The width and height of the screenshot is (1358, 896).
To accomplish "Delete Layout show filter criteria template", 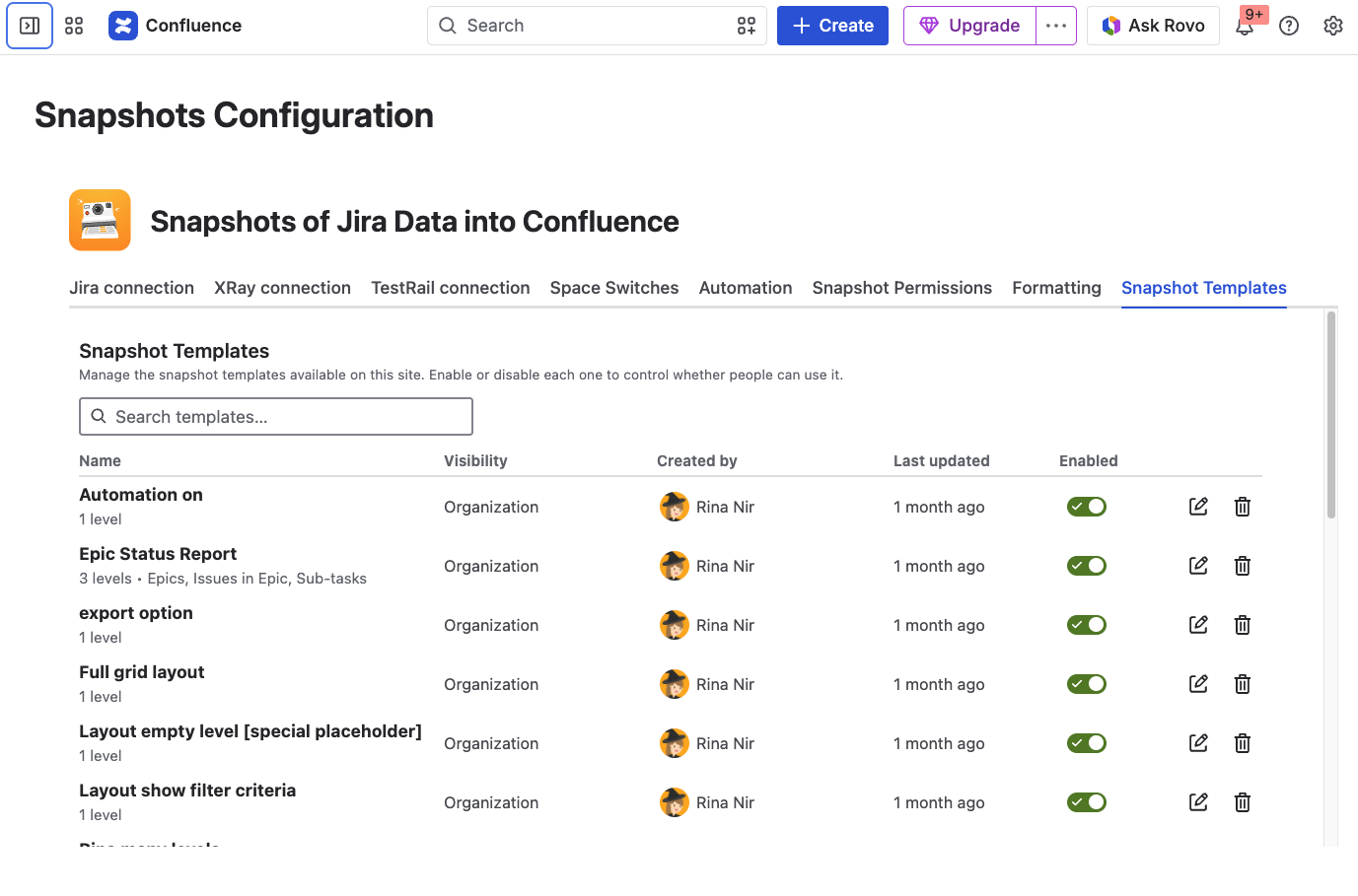I will [x=1243, y=802].
